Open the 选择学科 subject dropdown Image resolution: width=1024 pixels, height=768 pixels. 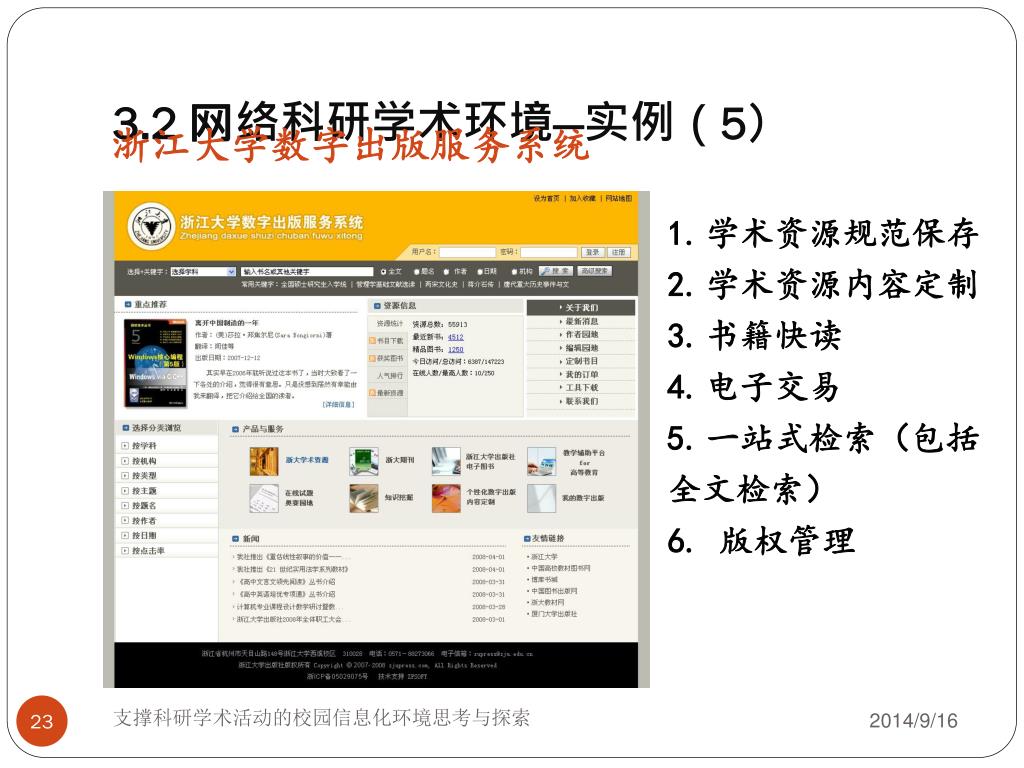click(x=203, y=272)
